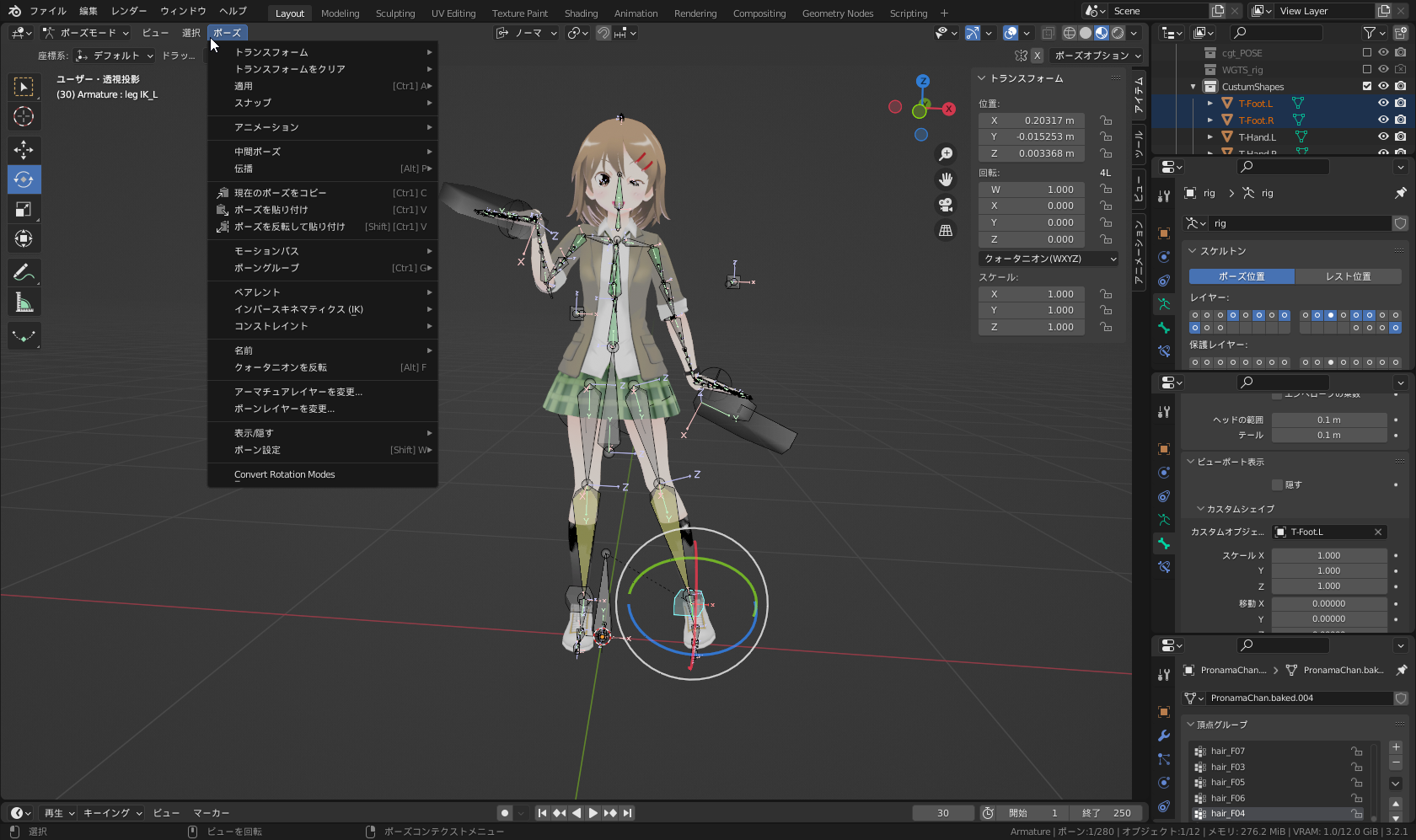The image size is (1416, 840).
Task: Select the Rotate tool in the toolbar
Action: tap(24, 179)
